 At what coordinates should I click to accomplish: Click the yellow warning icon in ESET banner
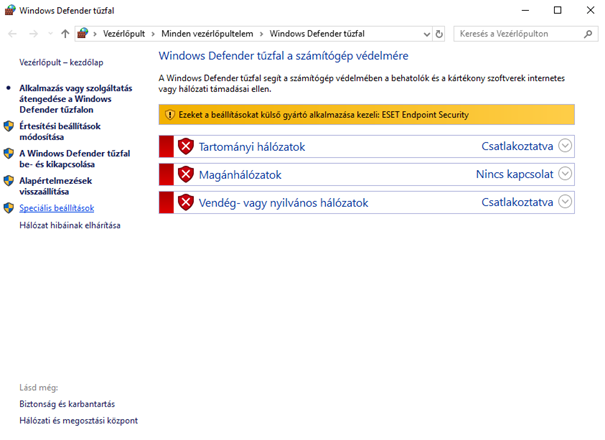pos(169,115)
